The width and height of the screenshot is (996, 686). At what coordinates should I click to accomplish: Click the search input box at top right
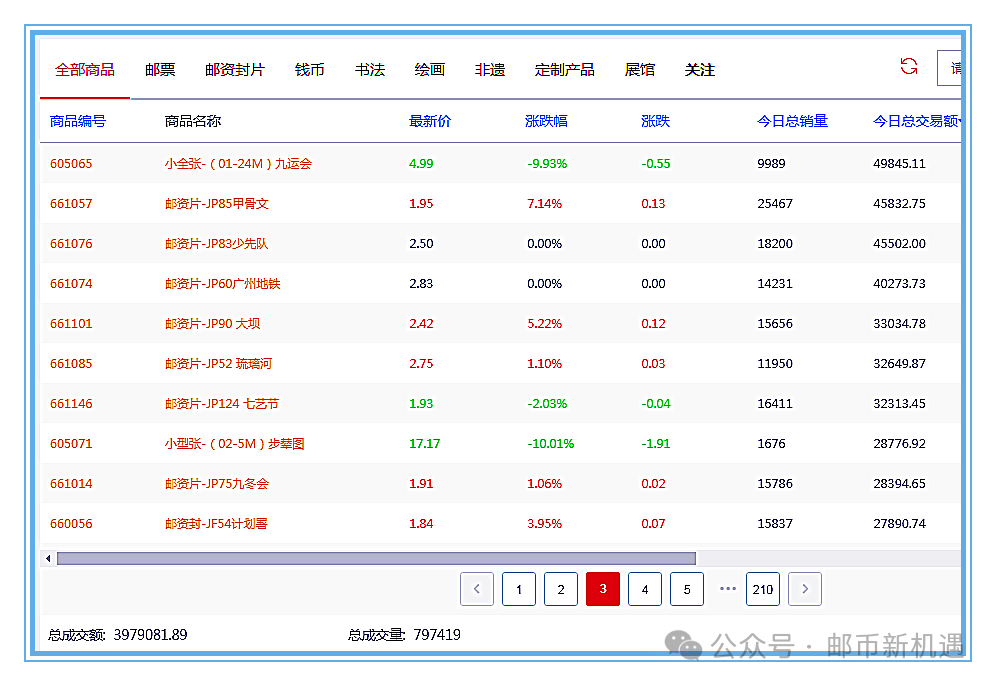pyautogui.click(x=950, y=69)
